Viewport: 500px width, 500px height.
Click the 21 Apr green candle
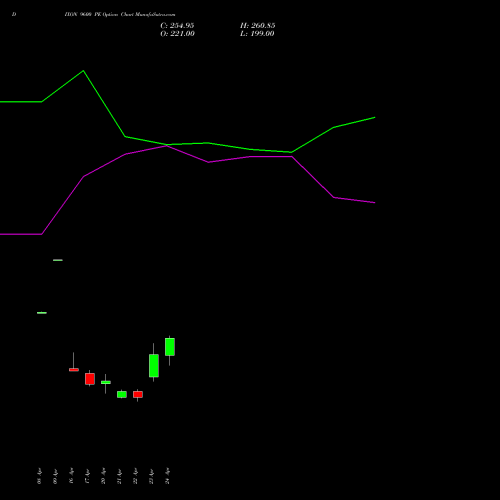(122, 394)
